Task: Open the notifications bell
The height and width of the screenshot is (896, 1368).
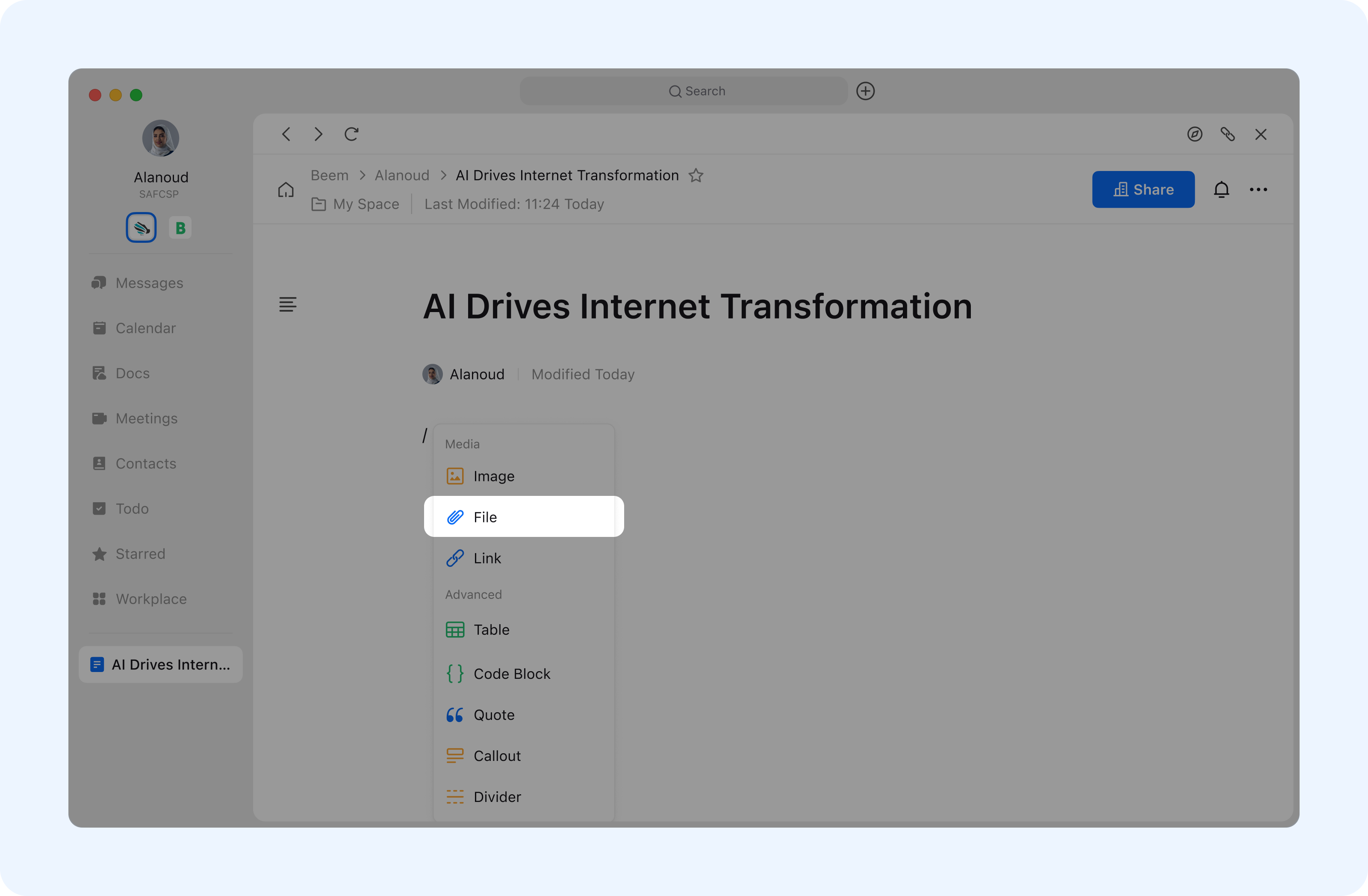Action: 1221,190
